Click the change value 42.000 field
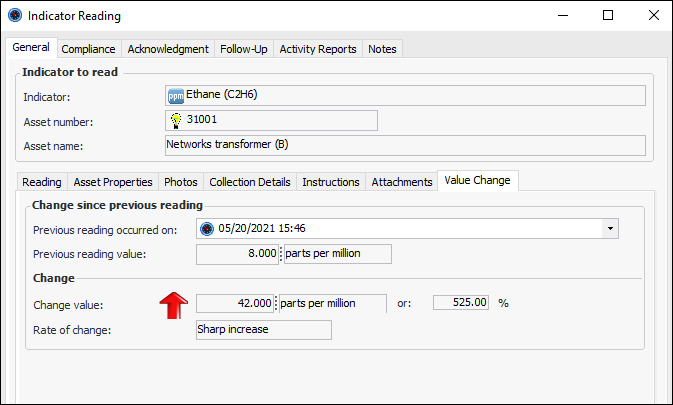Viewport: 673px width, 405px height. click(235, 303)
